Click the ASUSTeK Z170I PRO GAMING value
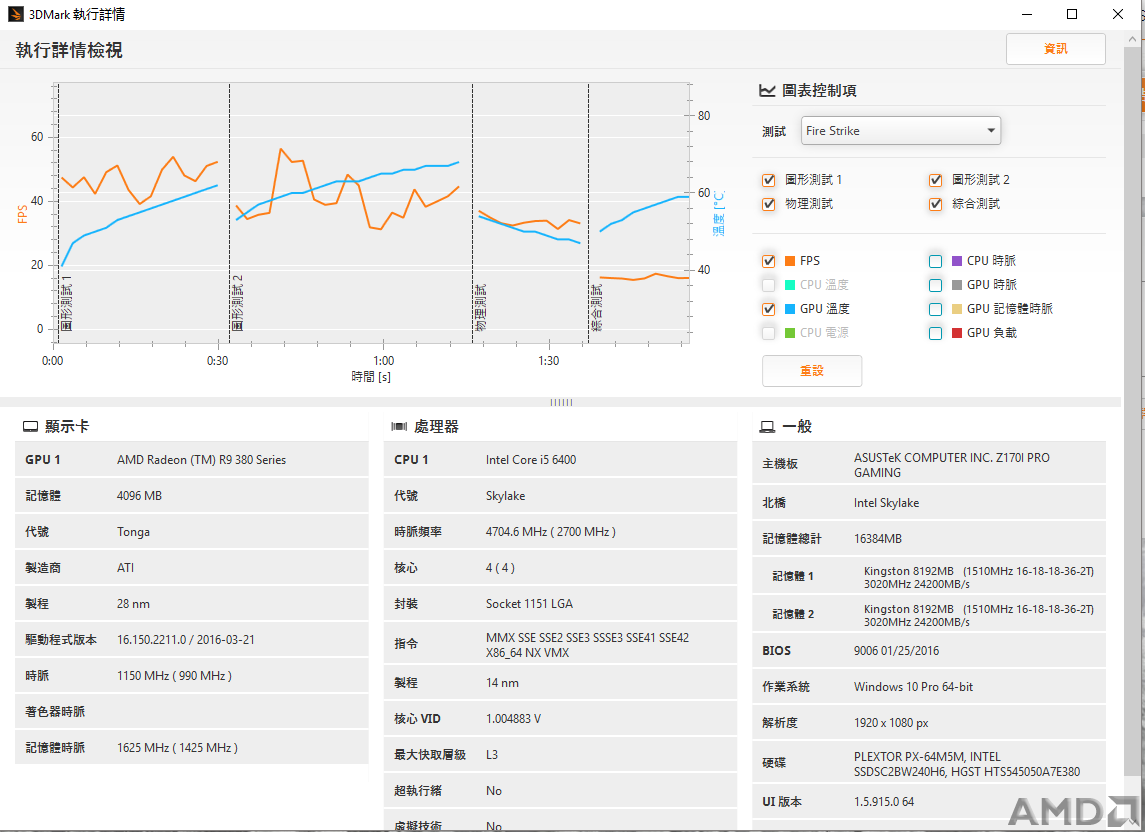Screen dimensions: 1145x832 tap(951, 465)
